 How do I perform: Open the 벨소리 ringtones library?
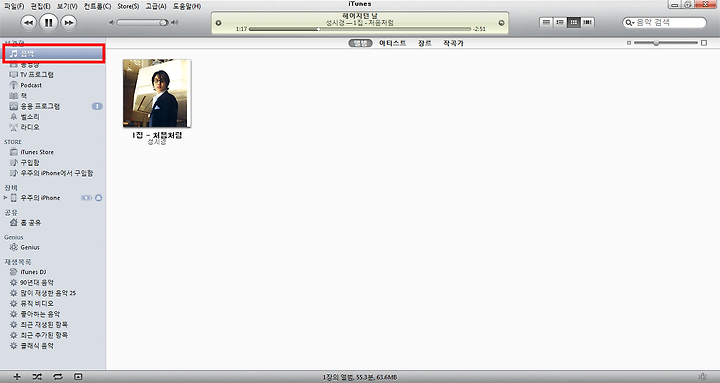(54, 117)
